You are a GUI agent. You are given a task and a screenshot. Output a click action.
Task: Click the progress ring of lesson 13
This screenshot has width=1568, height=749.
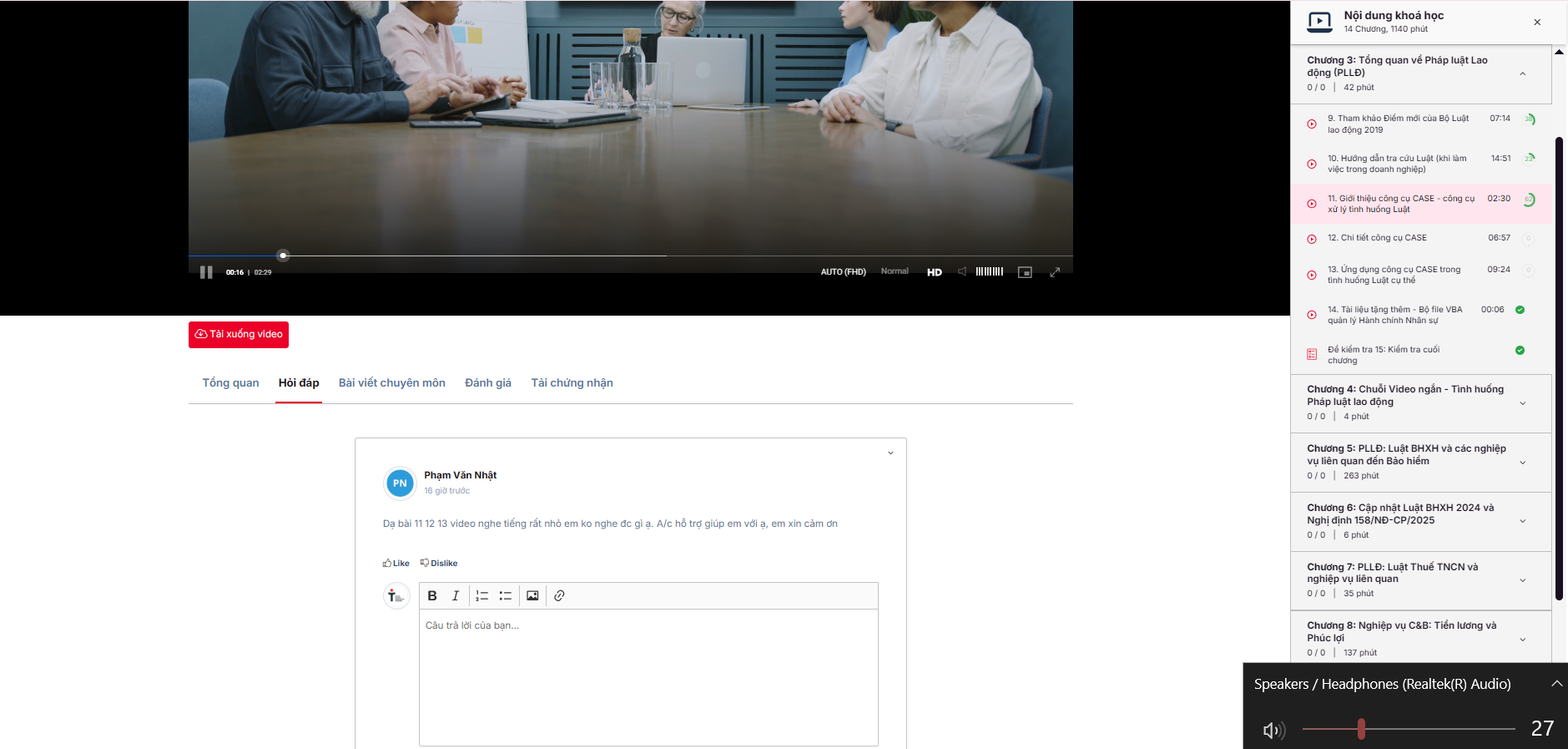[1529, 271]
